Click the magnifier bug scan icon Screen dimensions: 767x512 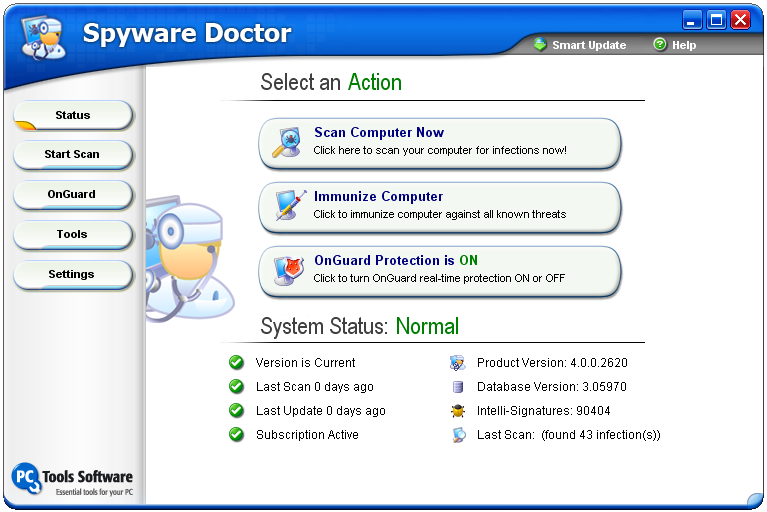pos(287,142)
